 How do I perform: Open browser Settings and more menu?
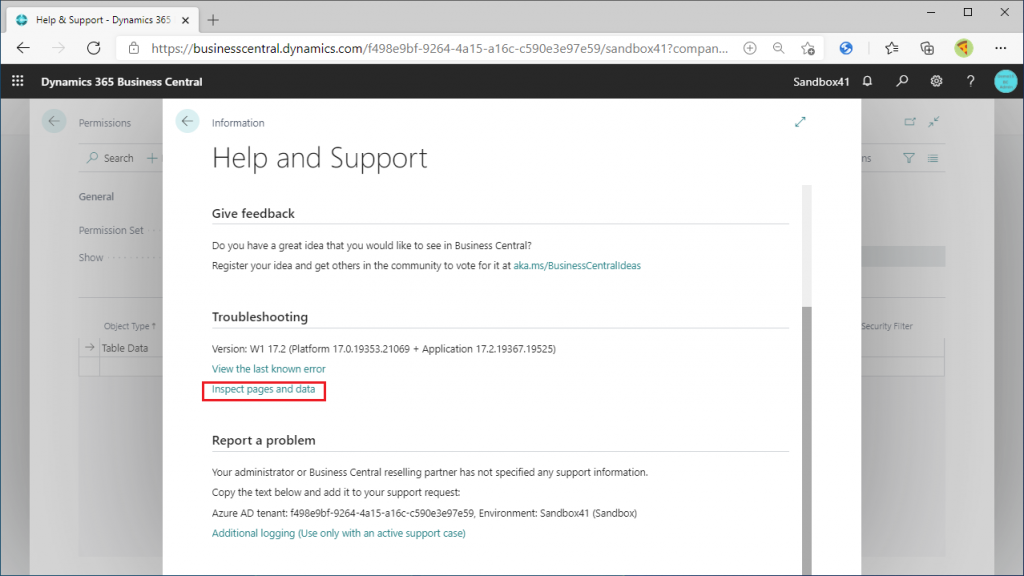[1000, 48]
